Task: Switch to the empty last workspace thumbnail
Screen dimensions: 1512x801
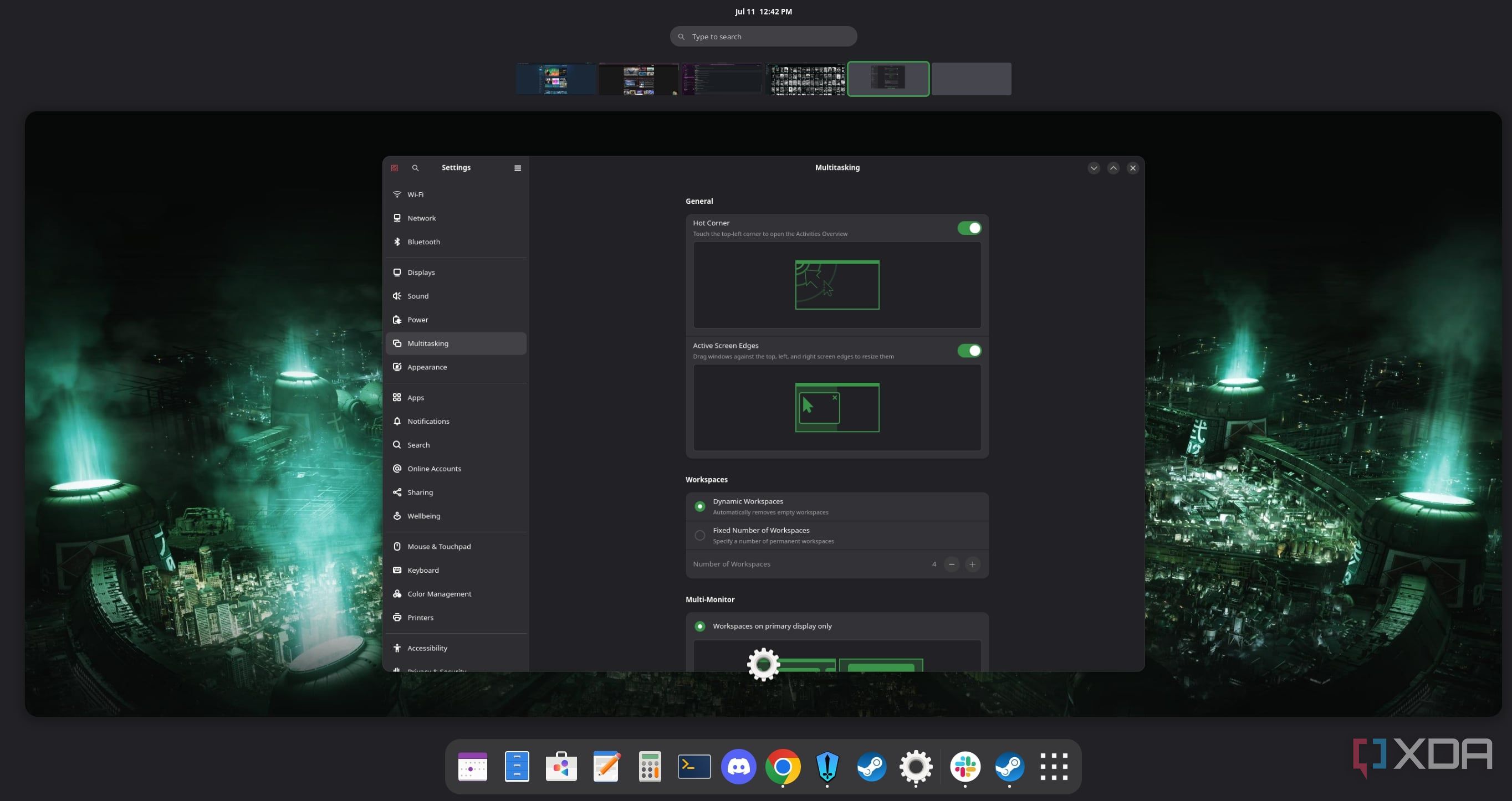Action: pyautogui.click(x=971, y=79)
